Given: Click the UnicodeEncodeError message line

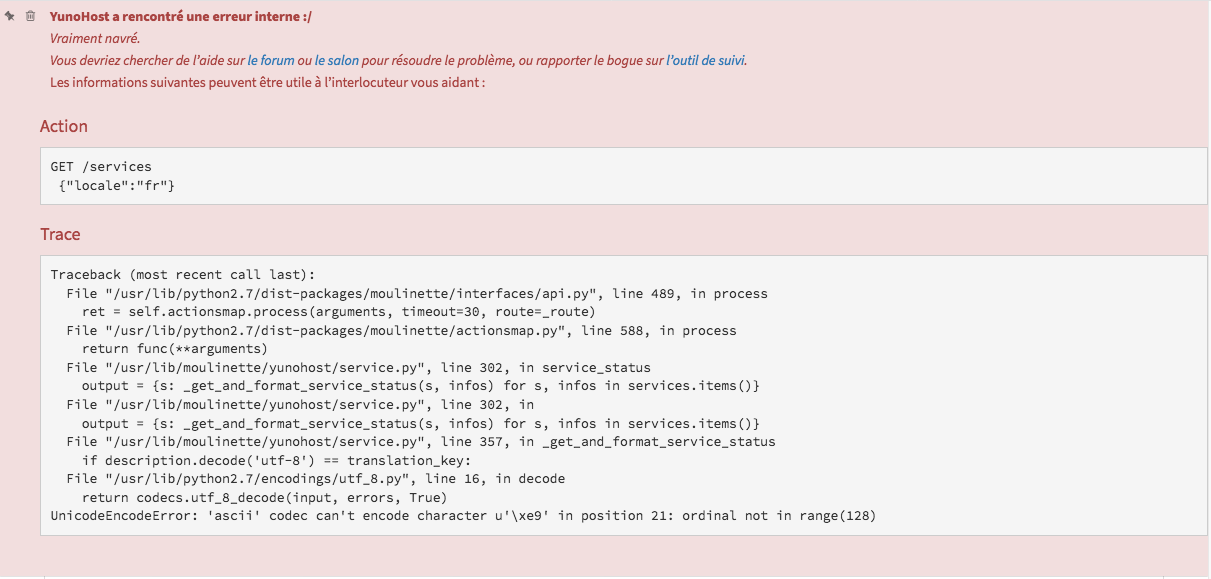Looking at the screenshot, I should 464,516.
